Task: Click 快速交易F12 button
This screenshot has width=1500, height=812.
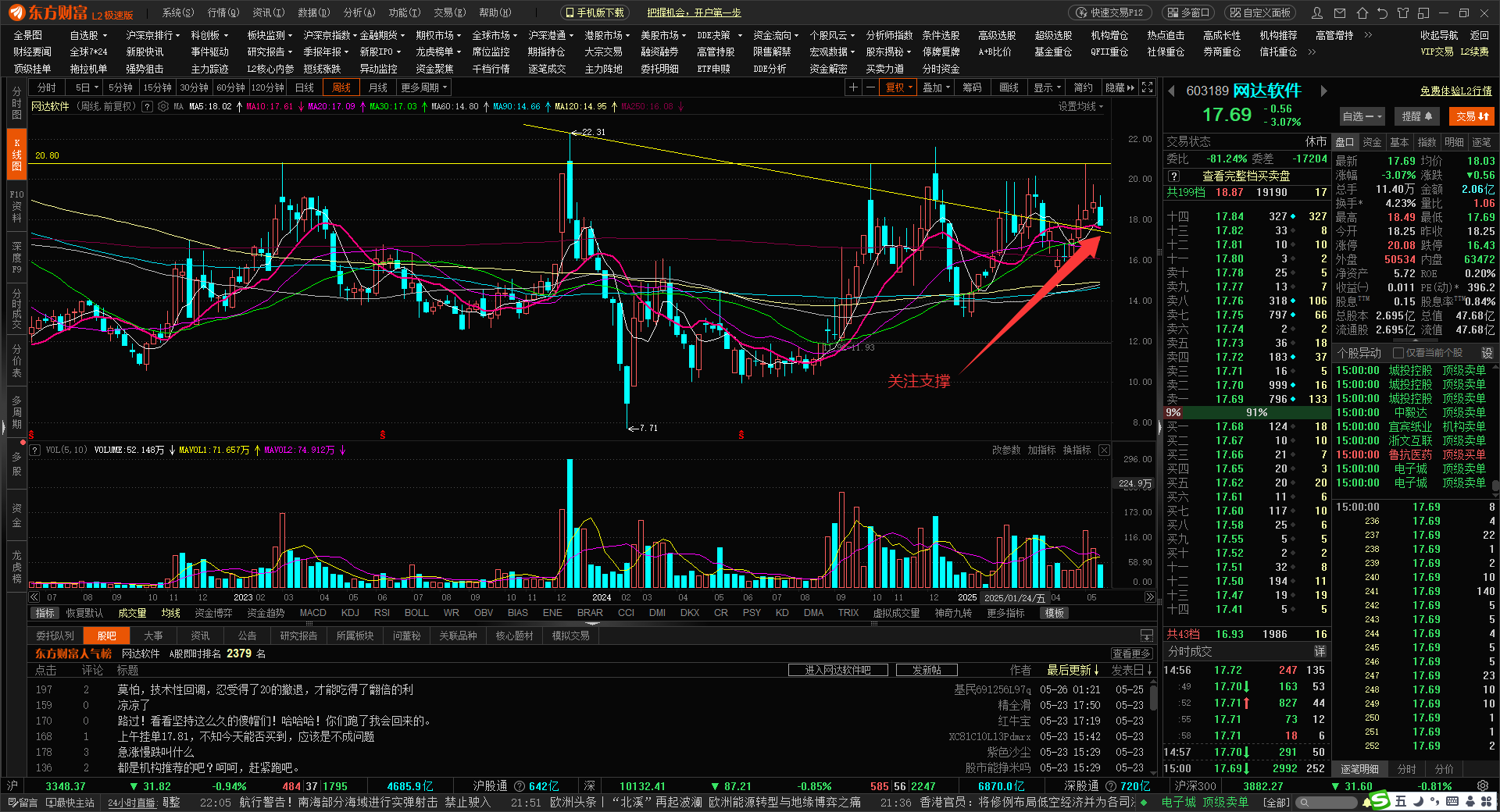Action: pyautogui.click(x=1110, y=12)
